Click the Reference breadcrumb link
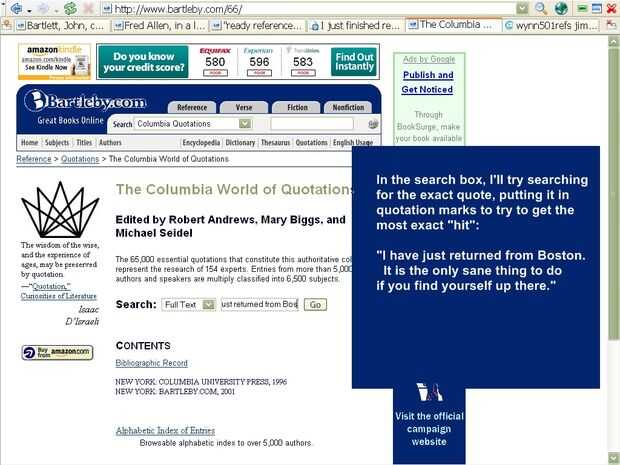This screenshot has width=620, height=465. coord(34,159)
